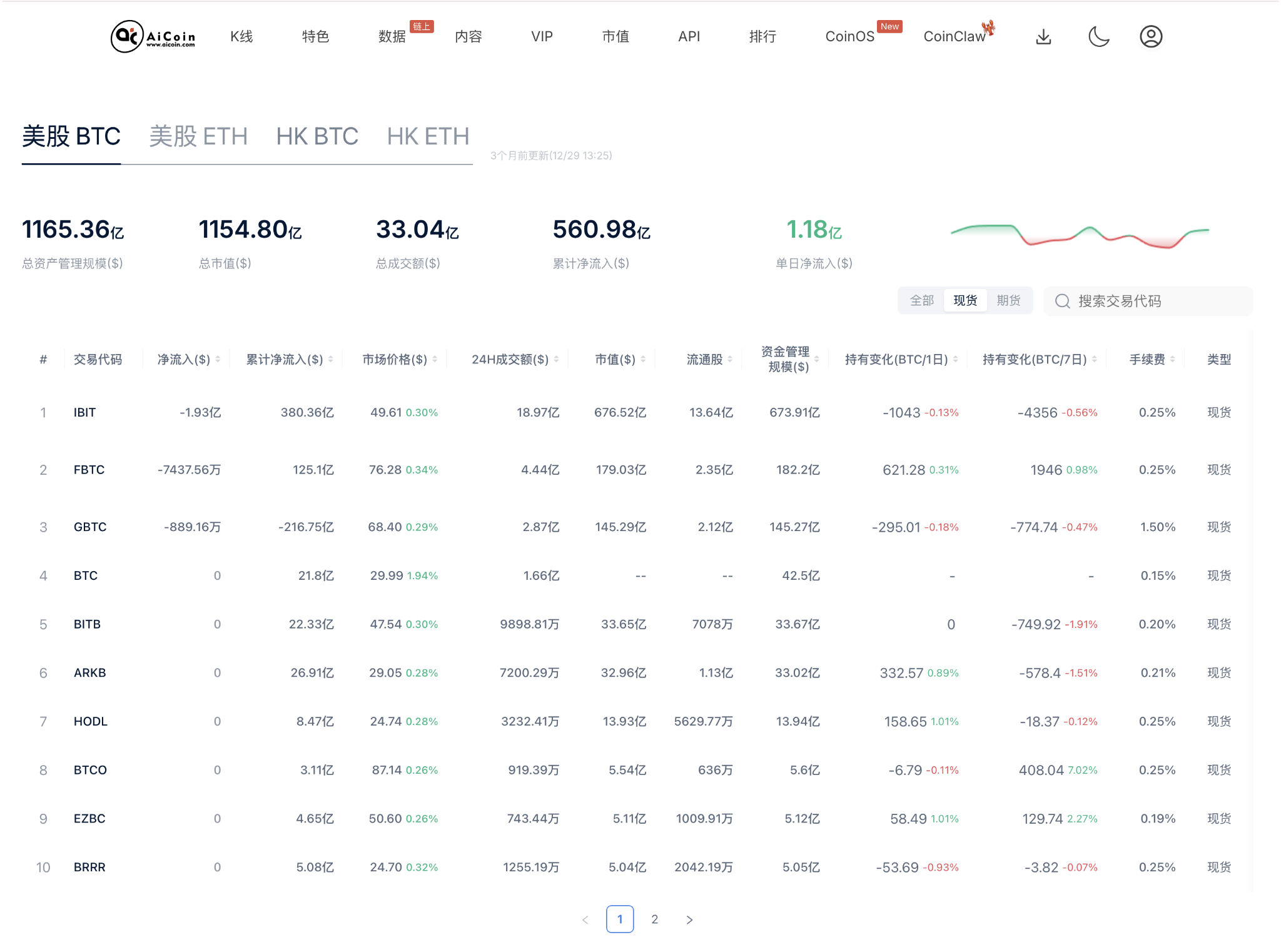Open the user account profile icon

(x=1152, y=36)
